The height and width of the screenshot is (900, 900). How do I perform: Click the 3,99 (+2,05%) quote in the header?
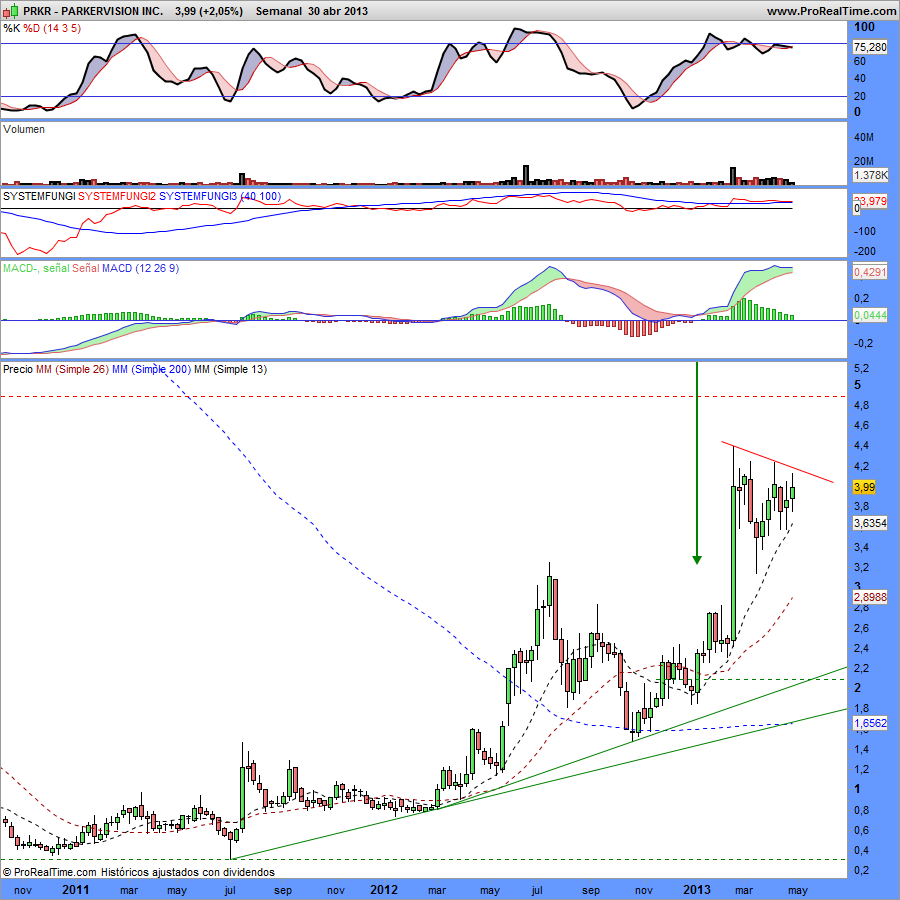209,11
